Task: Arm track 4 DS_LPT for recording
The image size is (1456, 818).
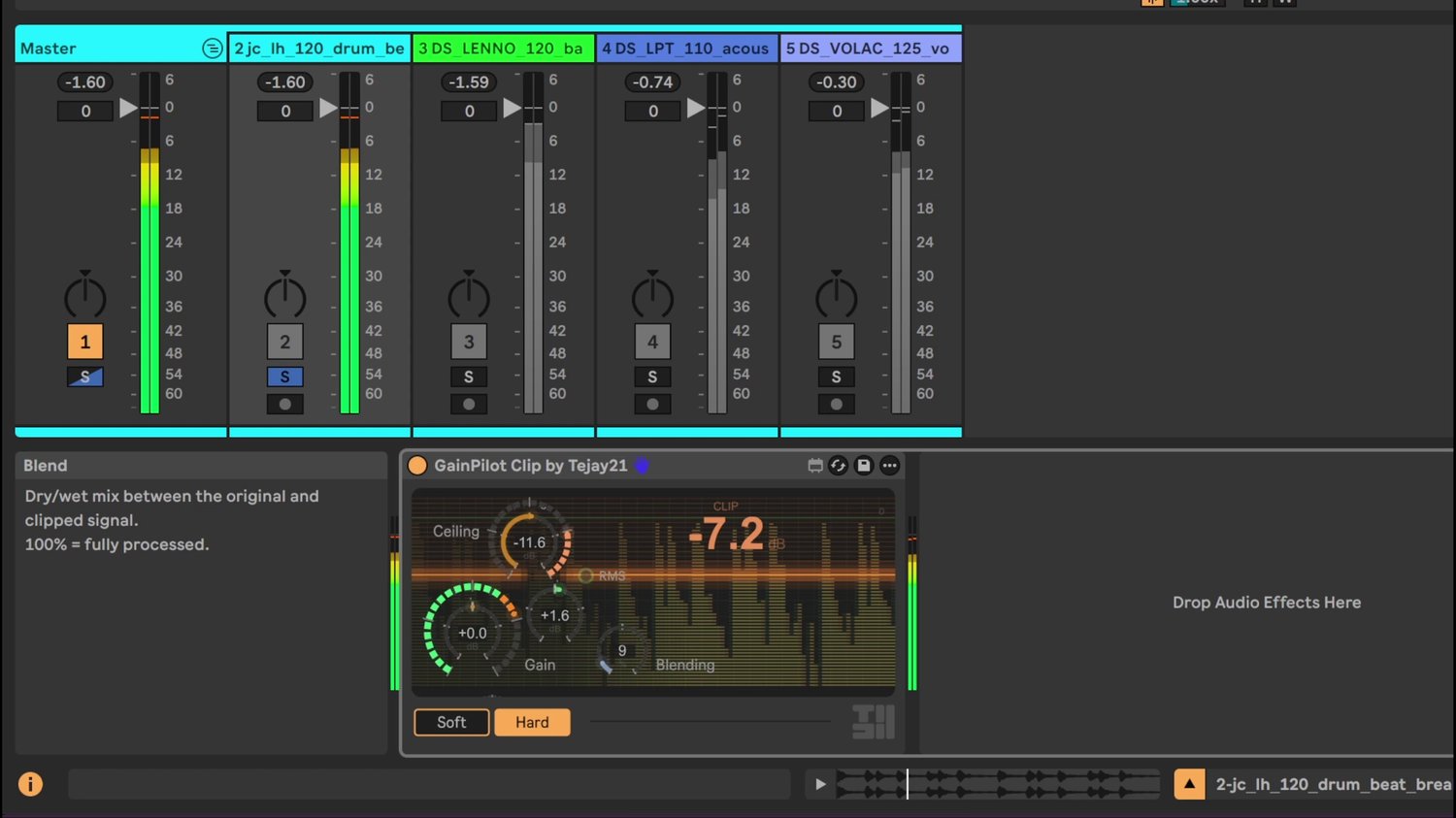Action: pos(652,404)
